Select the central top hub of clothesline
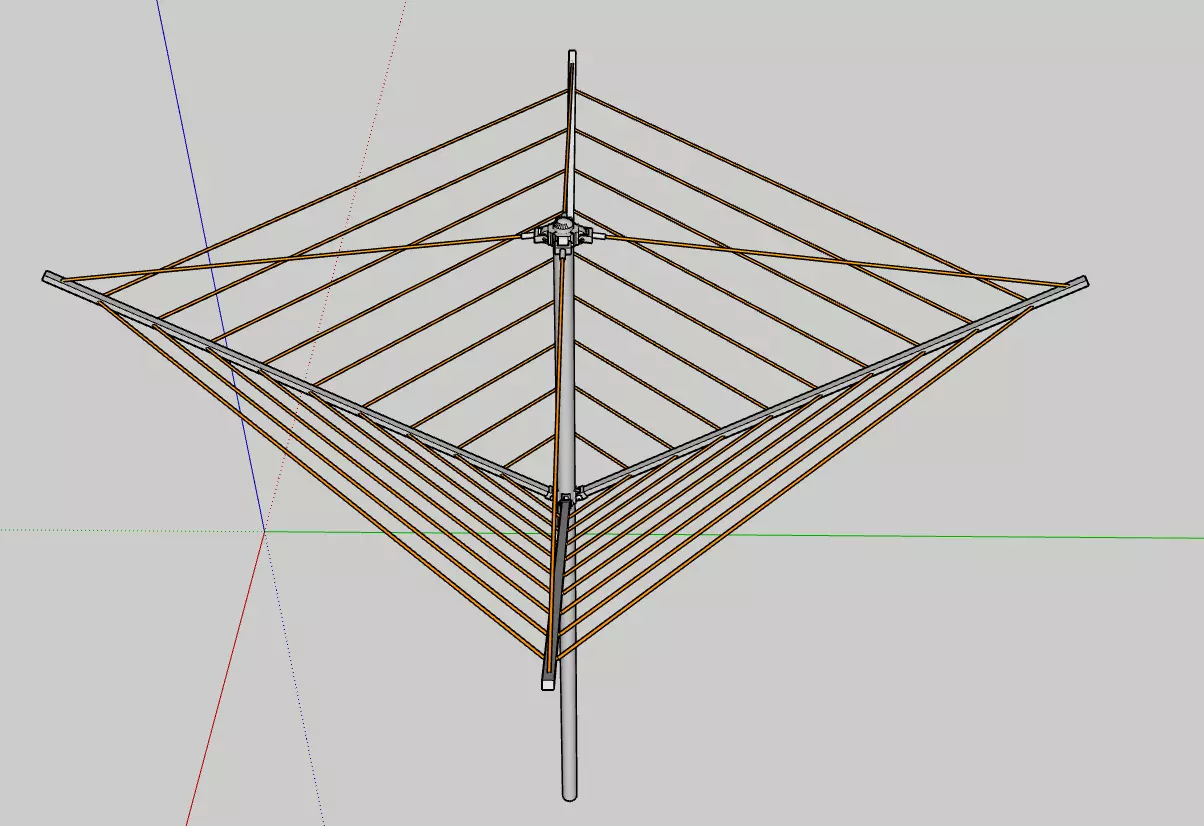Viewport: 1204px width, 826px height. 563,234
